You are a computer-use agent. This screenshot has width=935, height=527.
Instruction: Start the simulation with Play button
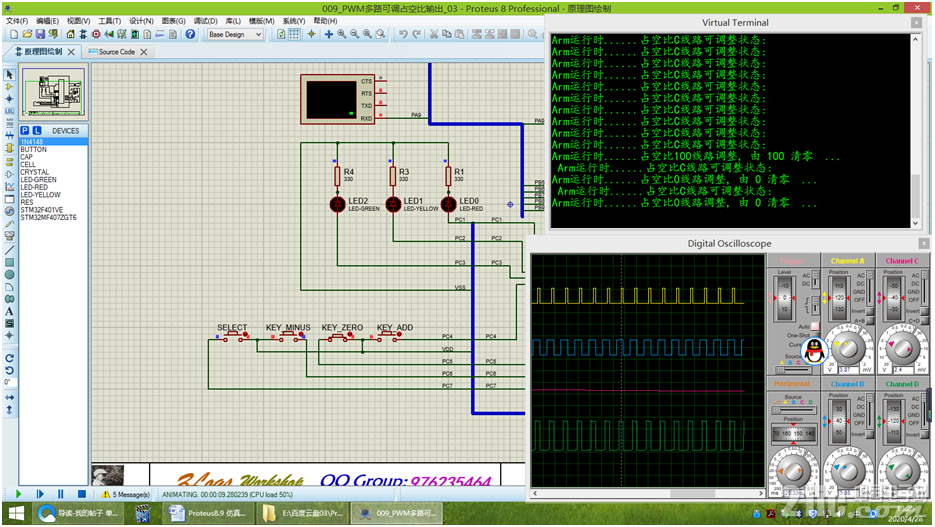[18, 494]
